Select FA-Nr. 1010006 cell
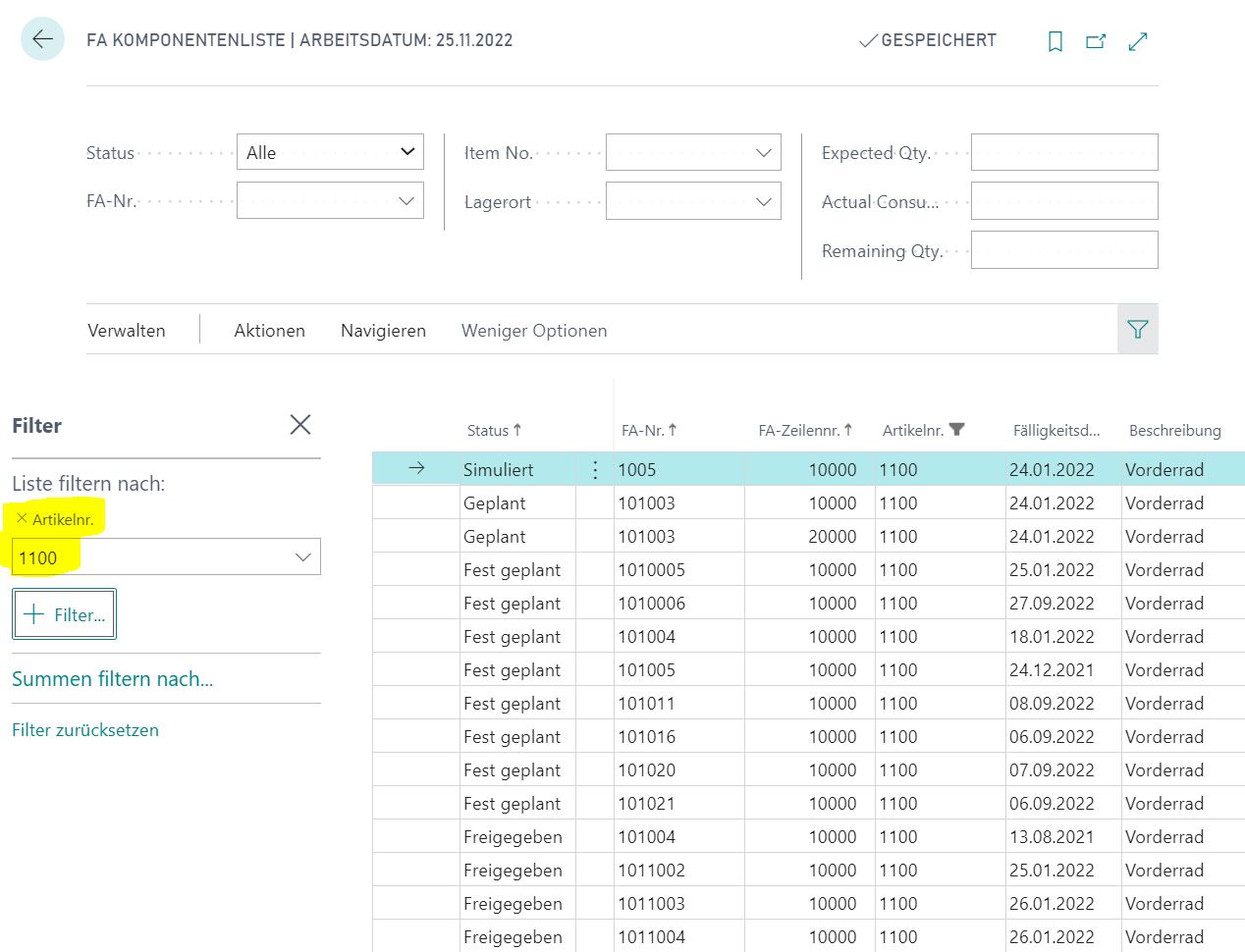This screenshot has width=1245, height=952. [x=678, y=603]
